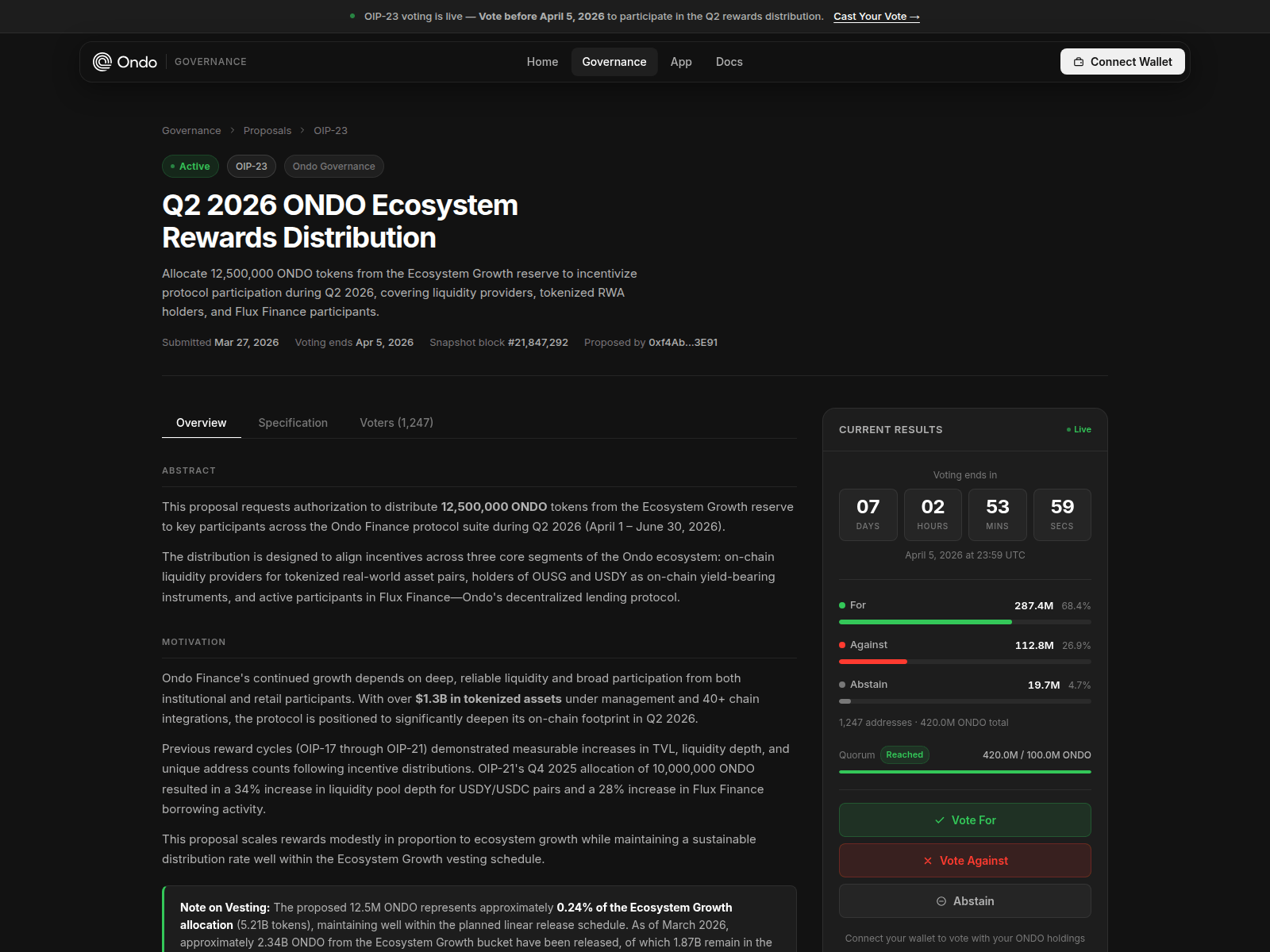Expand the Proposals breadcrumb
Viewport: 1270px width, 952px height.
(267, 130)
